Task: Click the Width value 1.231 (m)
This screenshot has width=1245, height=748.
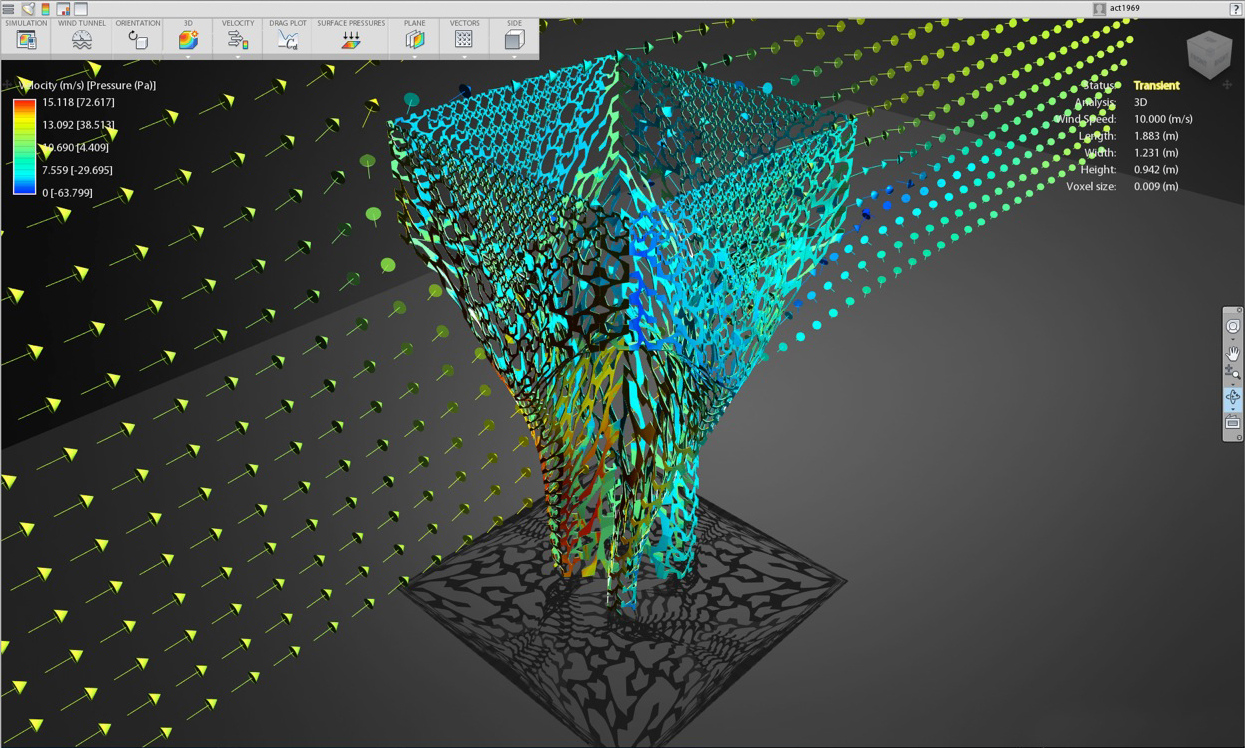Action: coord(1156,153)
